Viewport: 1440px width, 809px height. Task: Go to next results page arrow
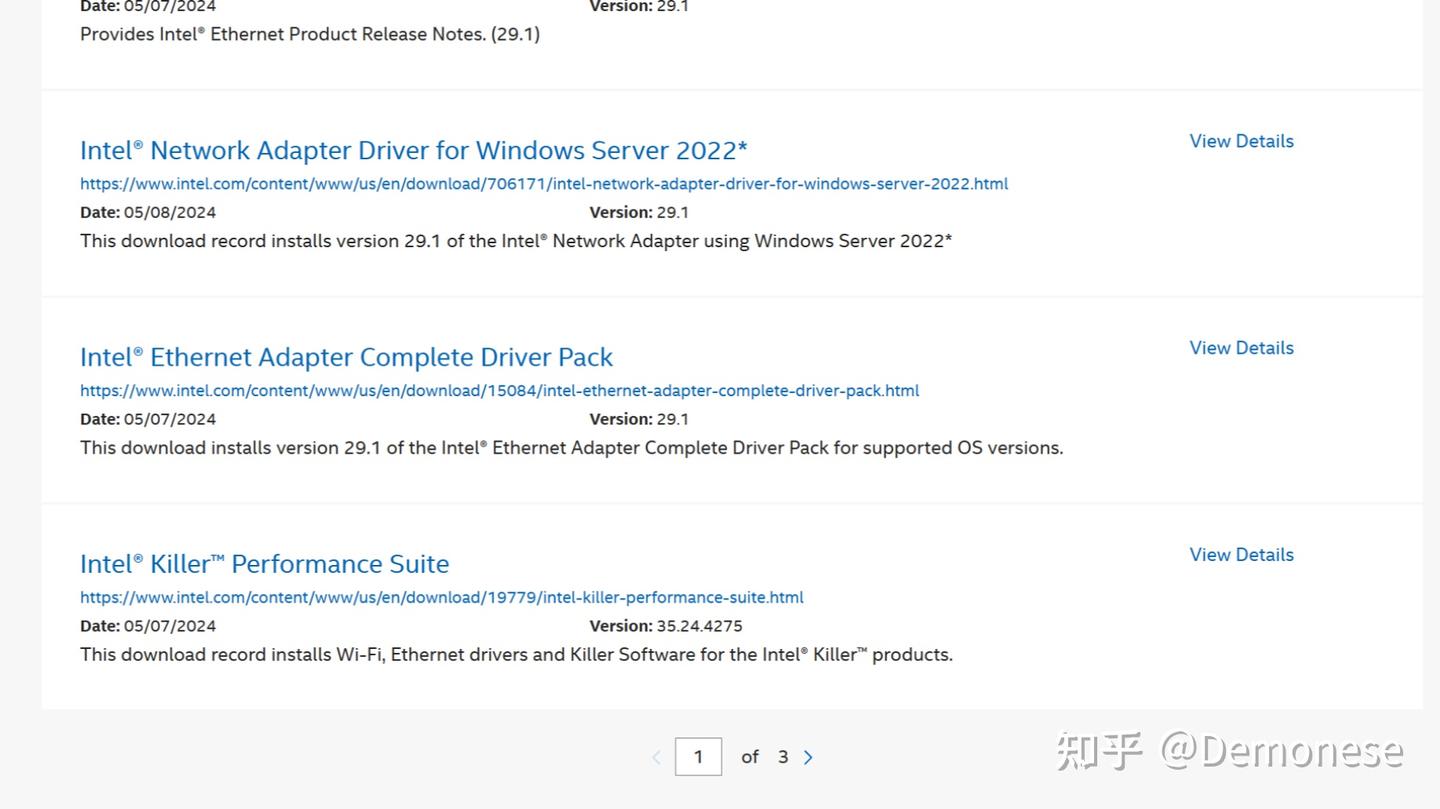coord(808,758)
